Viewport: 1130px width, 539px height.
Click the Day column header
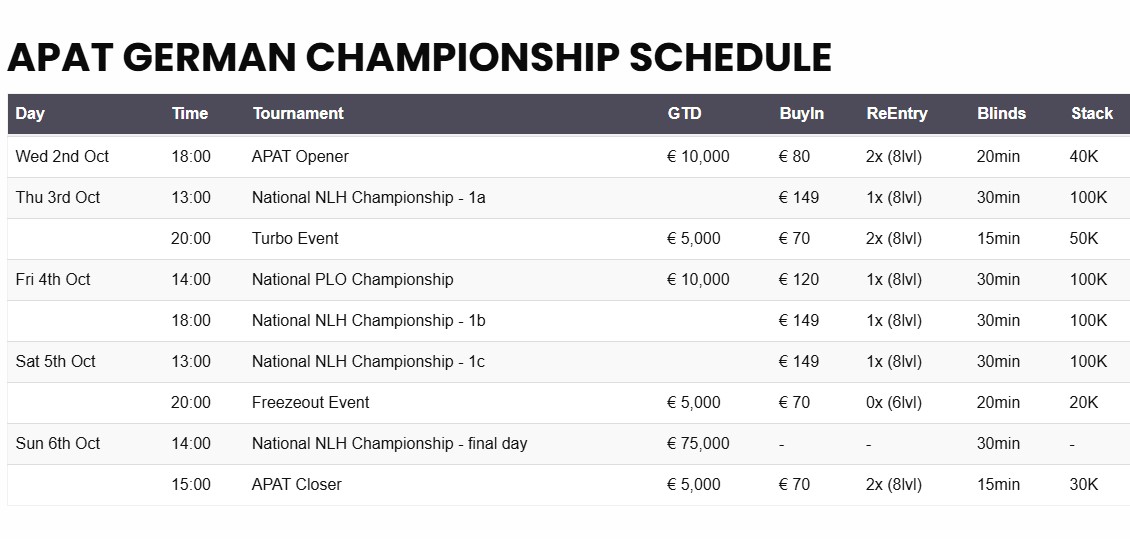[30, 113]
